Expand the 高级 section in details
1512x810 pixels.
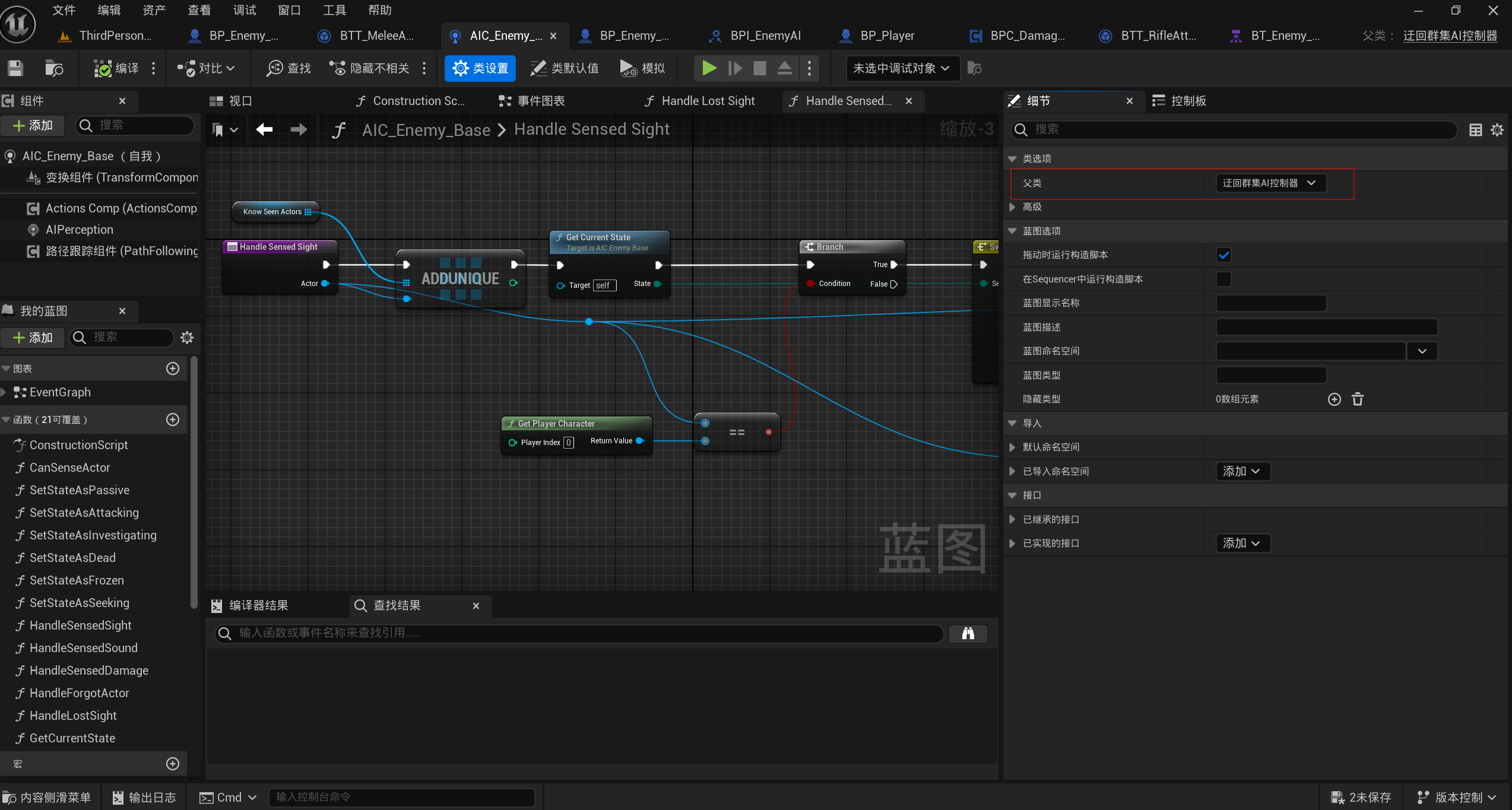coord(1013,207)
